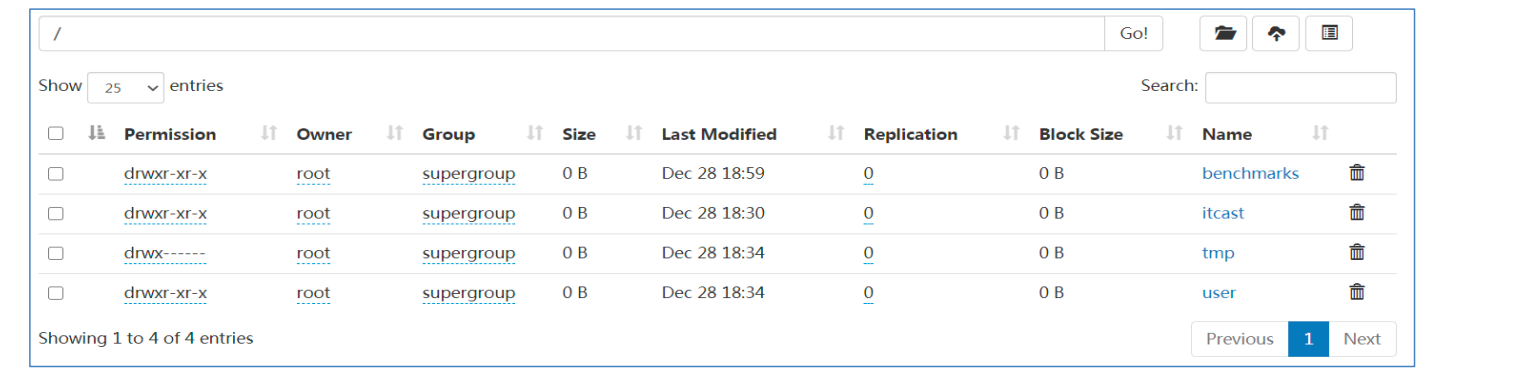Select the tmp row checkbox
1516x376 pixels.
[56, 253]
